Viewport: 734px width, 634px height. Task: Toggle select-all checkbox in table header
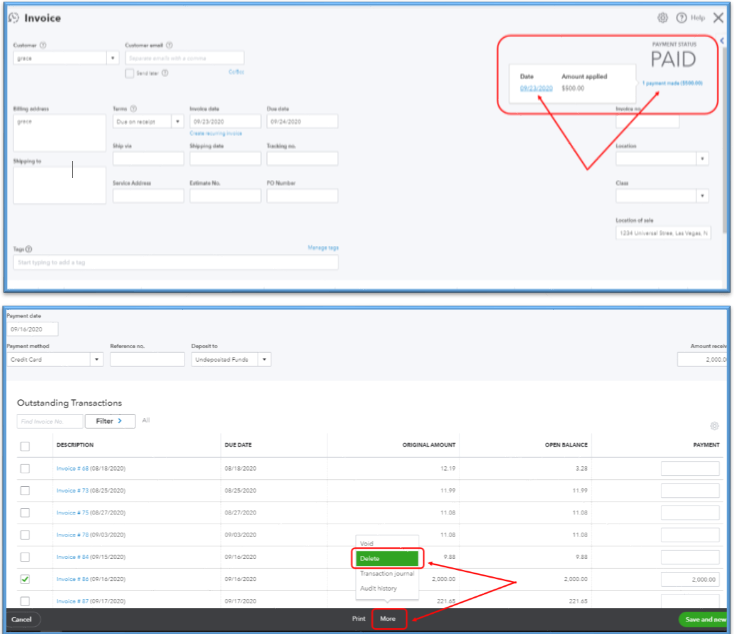pyautogui.click(x=25, y=446)
